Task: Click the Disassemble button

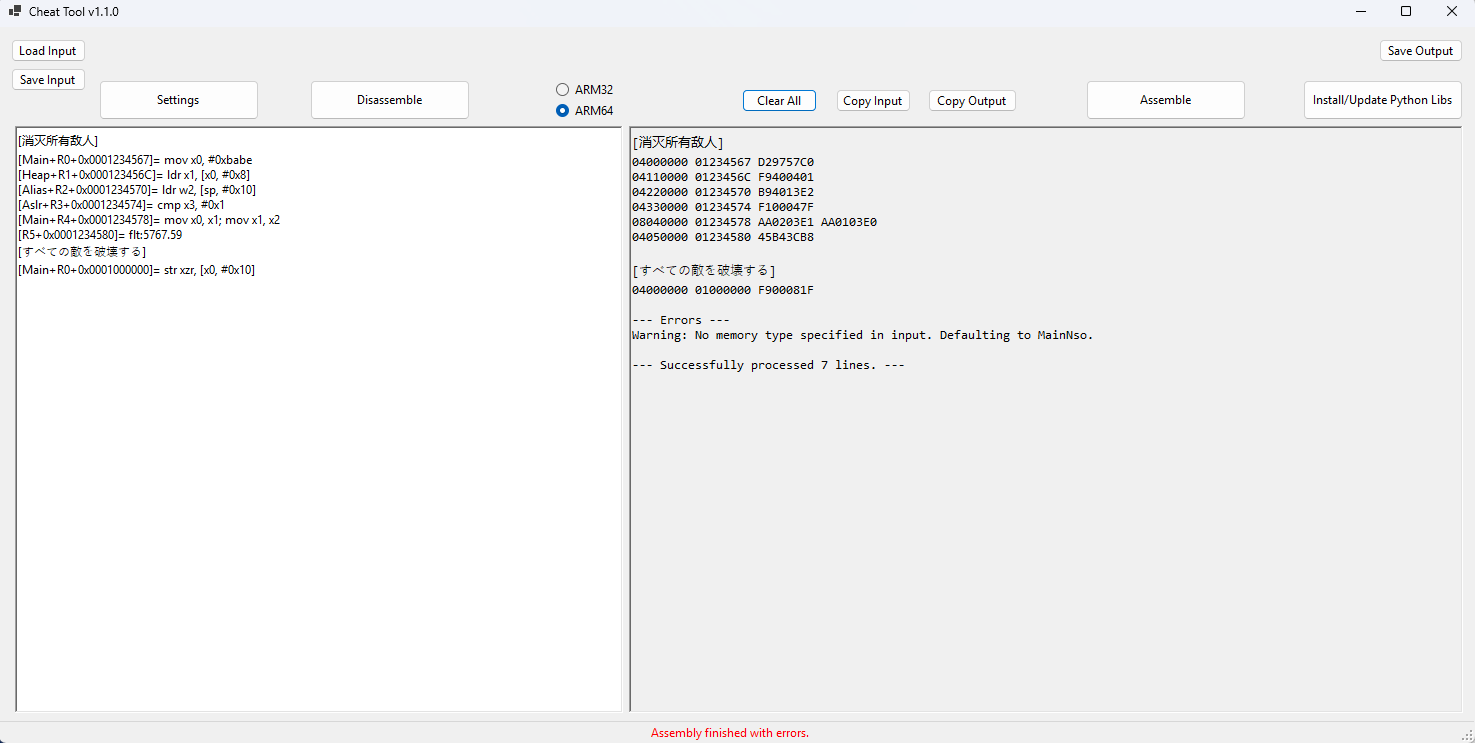Action: pos(390,100)
